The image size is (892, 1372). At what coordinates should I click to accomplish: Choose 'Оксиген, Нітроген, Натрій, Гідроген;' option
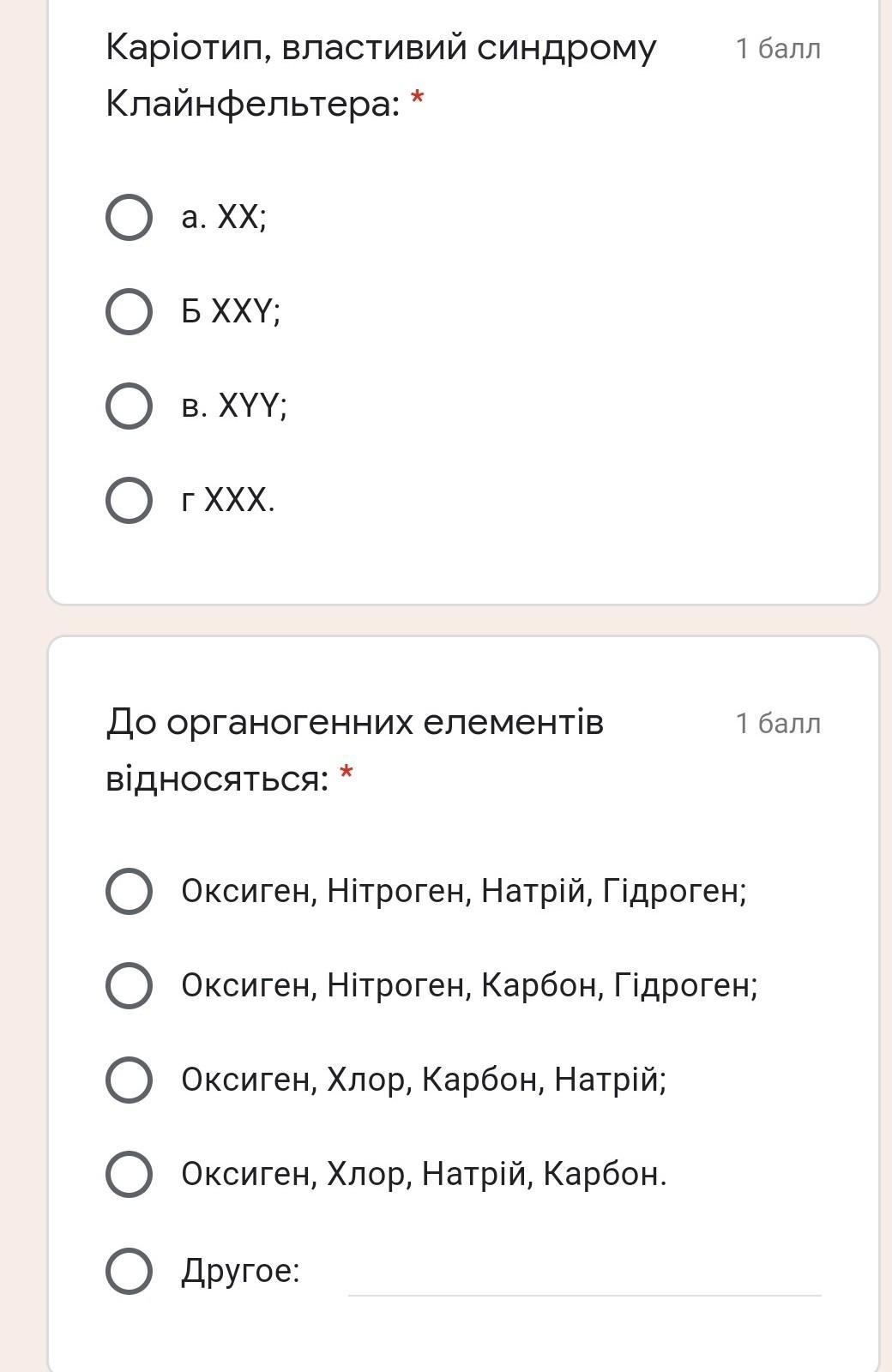click(x=130, y=891)
